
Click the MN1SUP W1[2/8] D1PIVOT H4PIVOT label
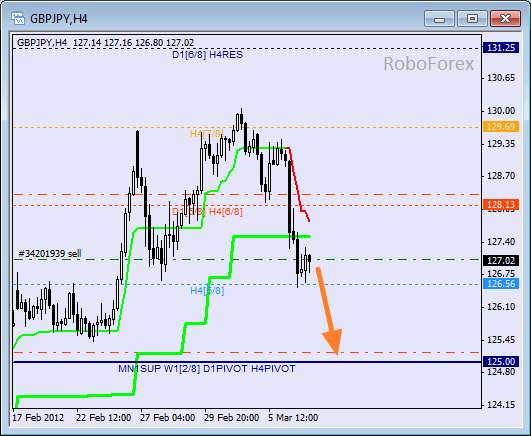point(207,369)
